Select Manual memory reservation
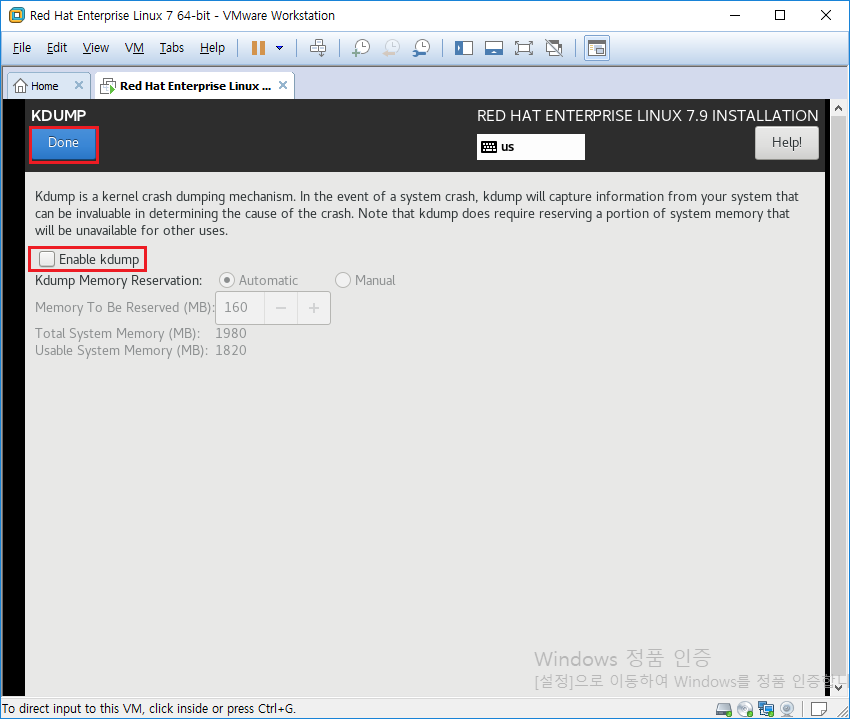Screen dimensions: 850x719 [343, 280]
